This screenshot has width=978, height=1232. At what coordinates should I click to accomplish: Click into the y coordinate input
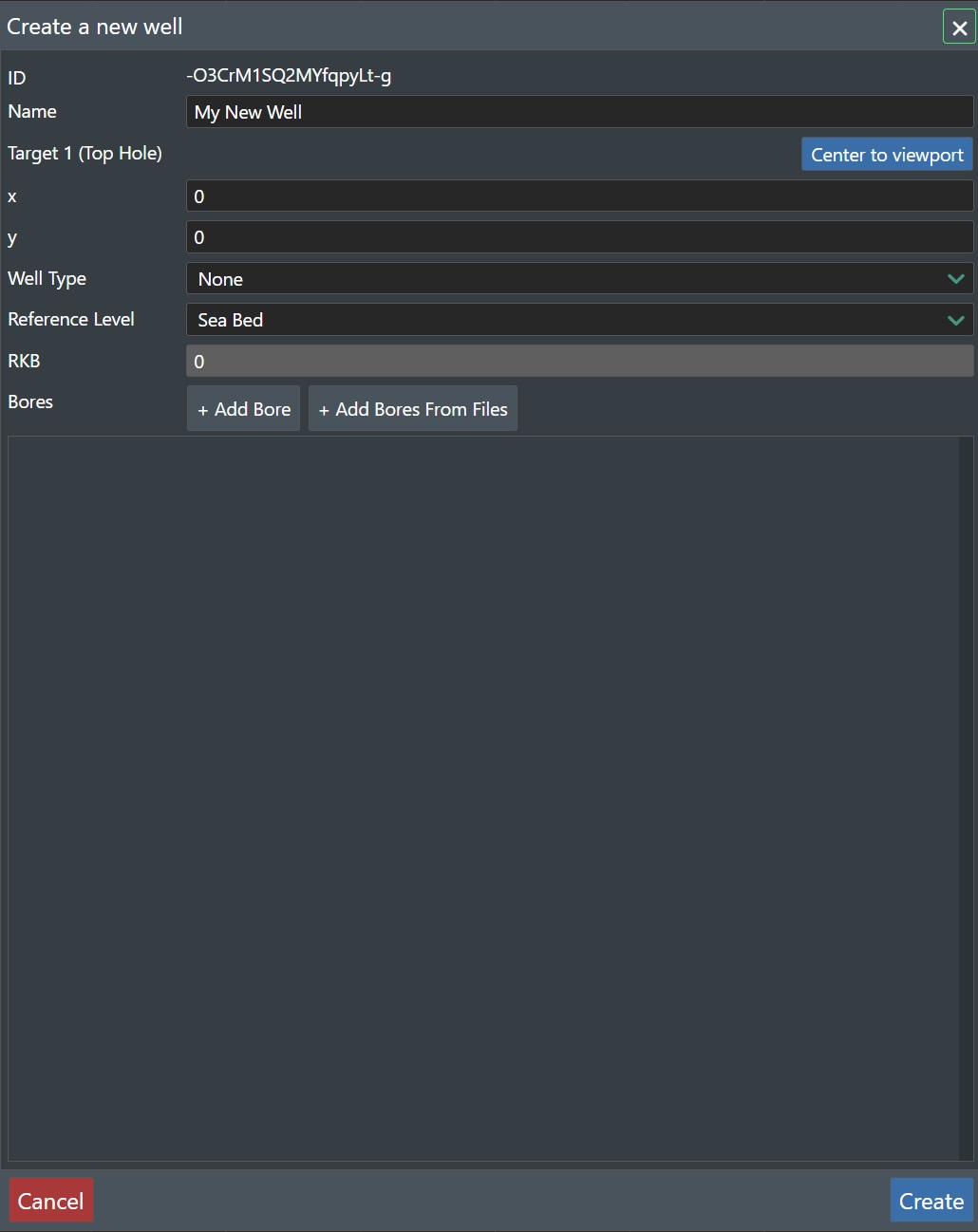[x=579, y=237]
